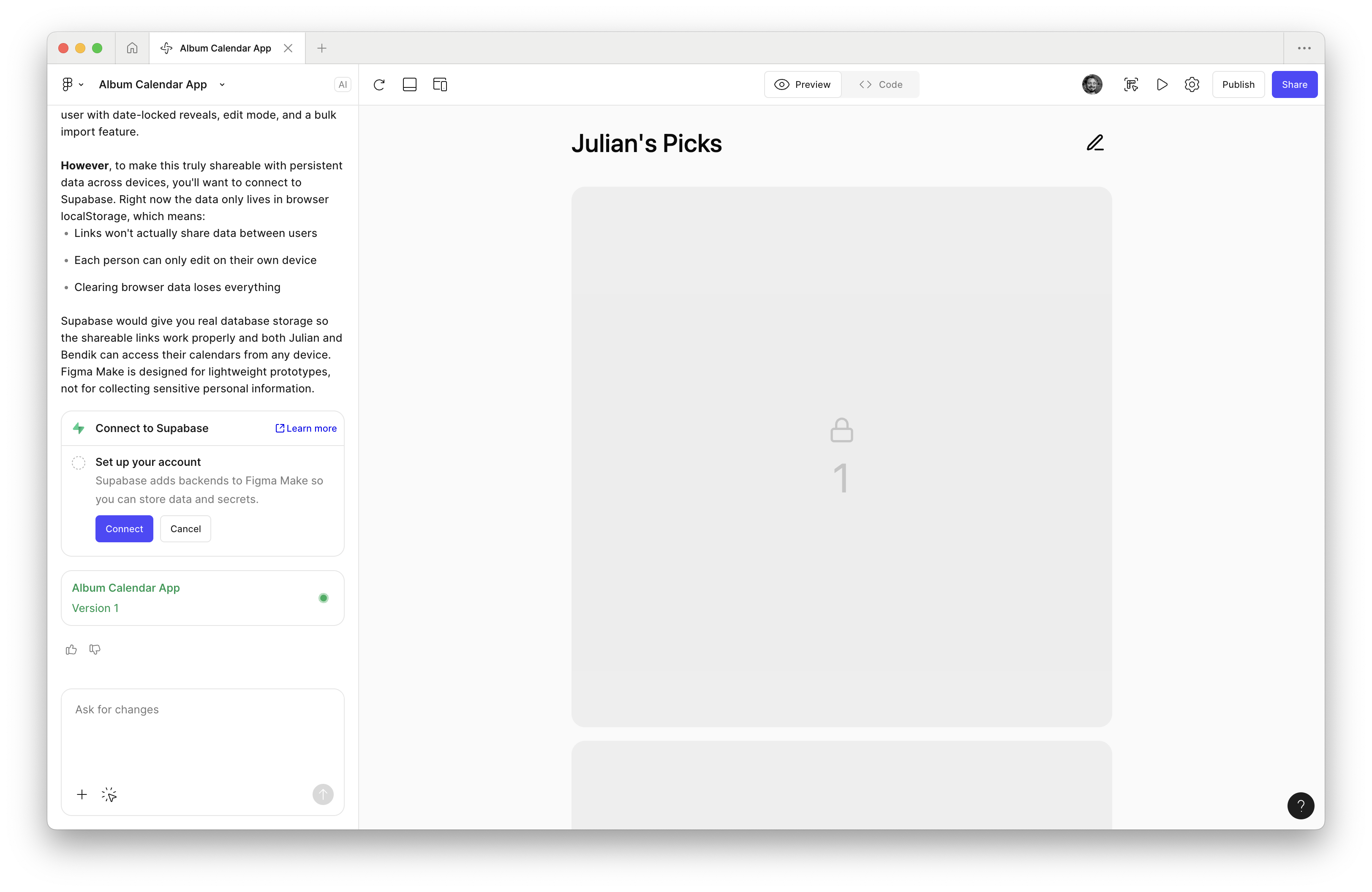Screen dimensions: 1372x892
Task: Select the Album Calendar App window tab
Action: [227, 48]
